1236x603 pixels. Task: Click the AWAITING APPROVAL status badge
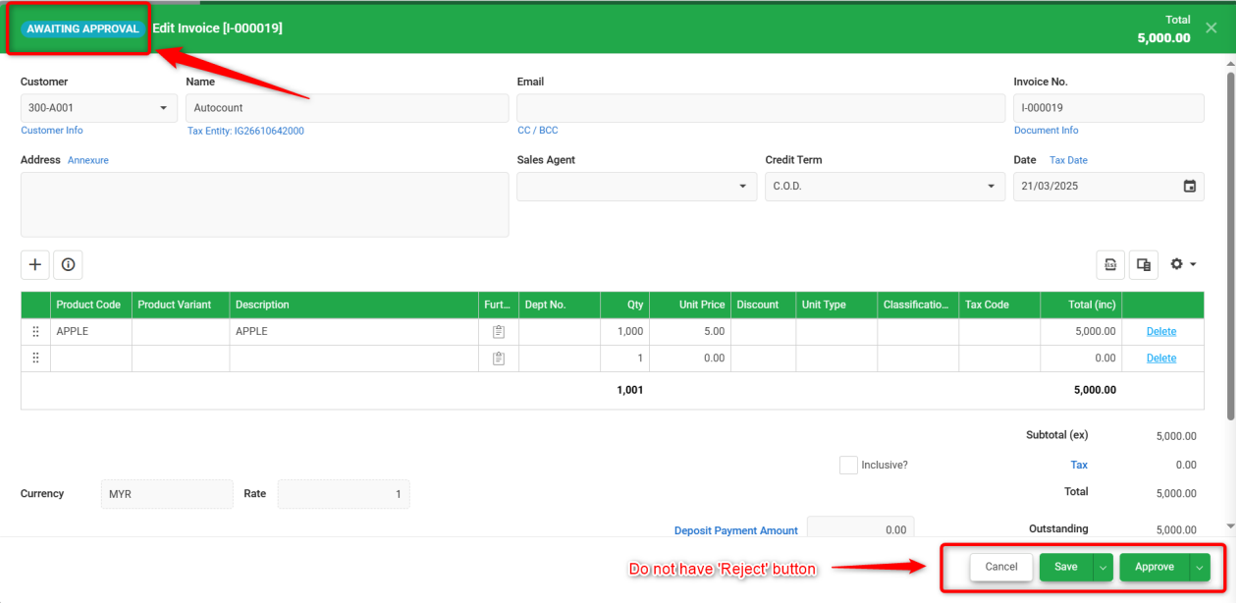pos(83,29)
